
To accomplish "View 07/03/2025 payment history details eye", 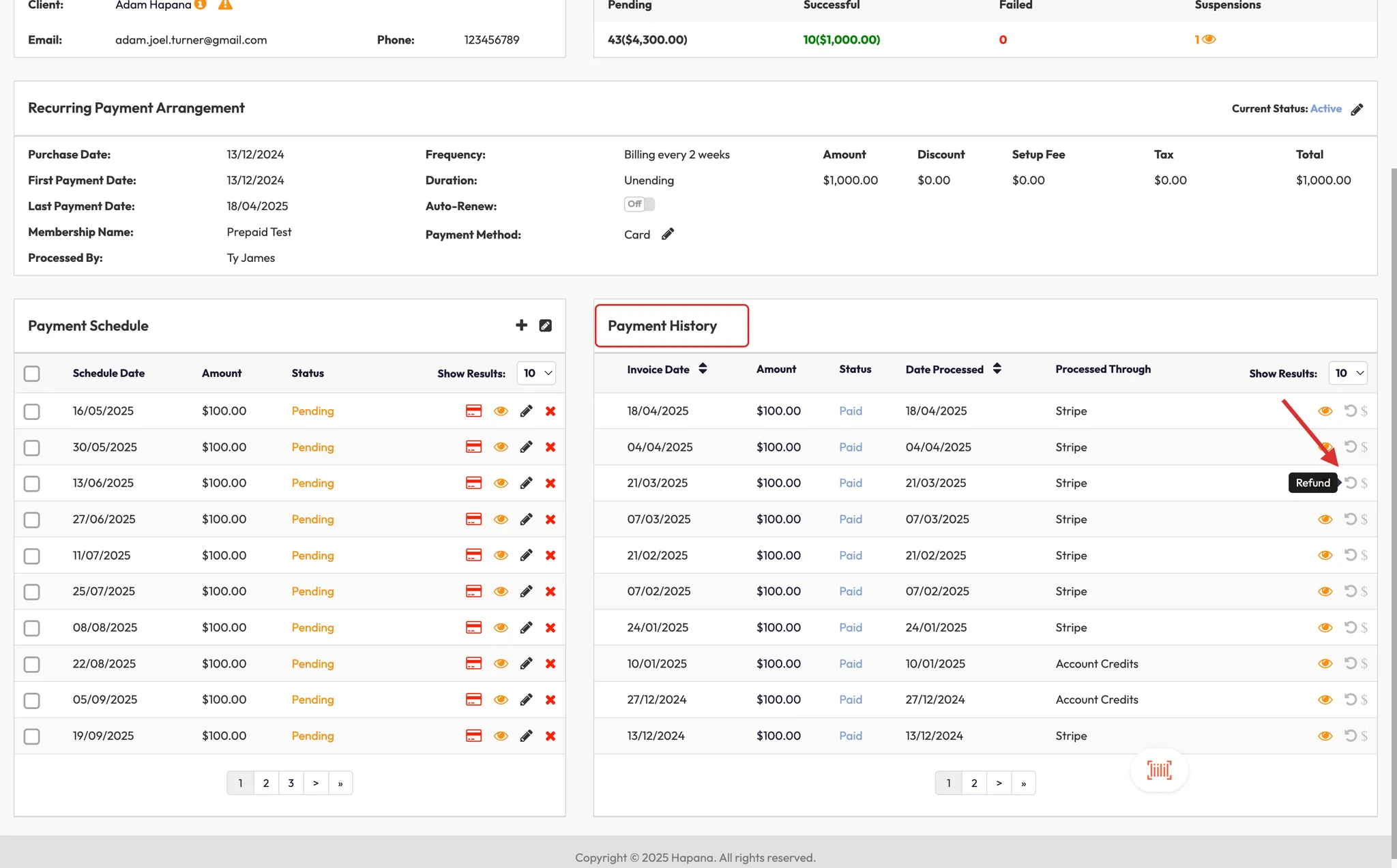I will coord(1325,520).
